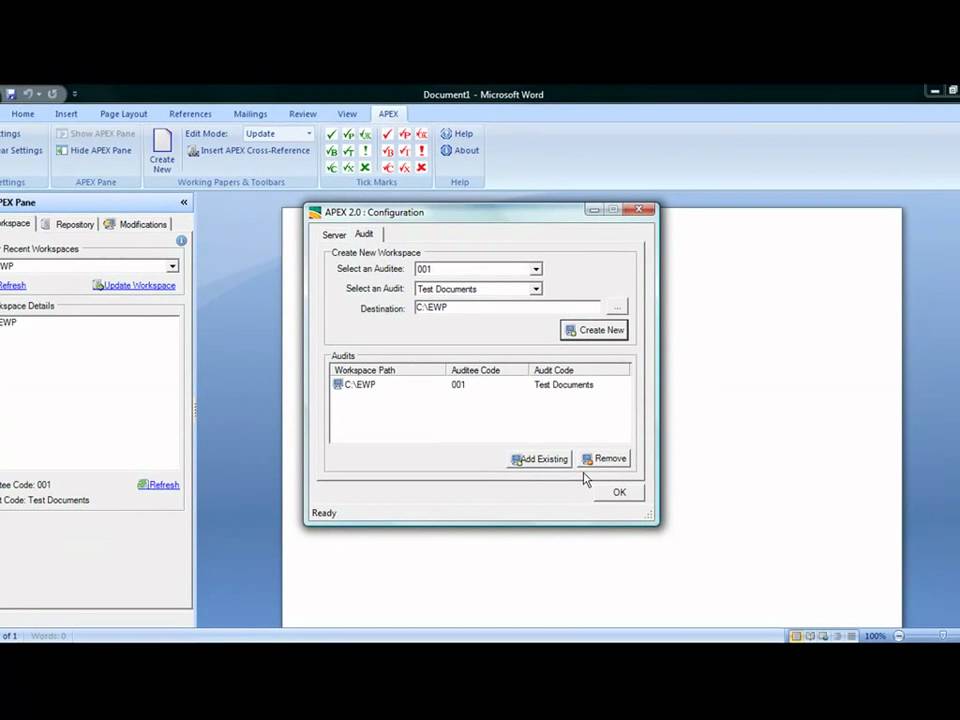Screen dimensions: 960x720
Task: Open the Review ribbon tab
Action: (x=303, y=114)
